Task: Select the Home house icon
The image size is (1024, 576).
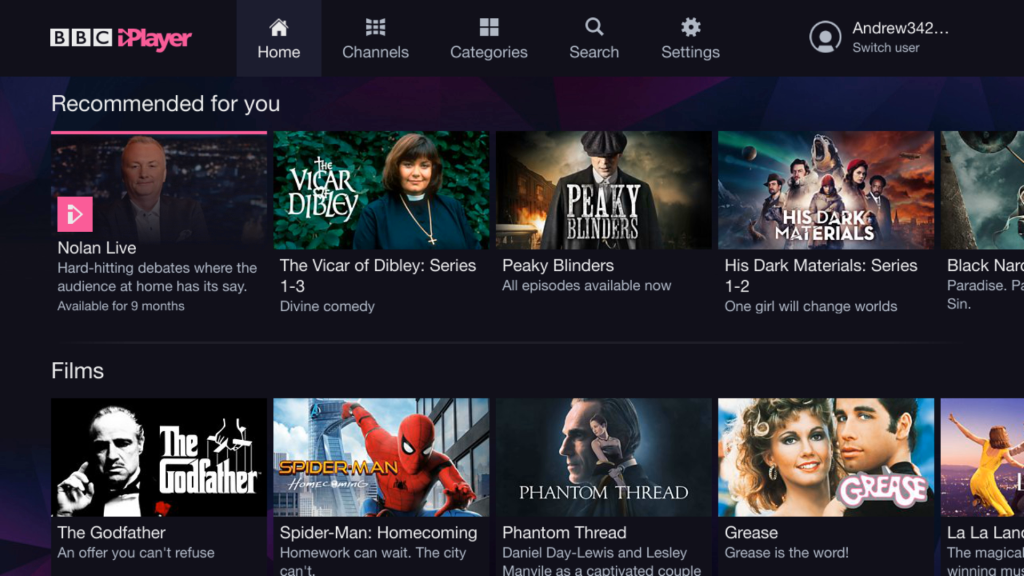Action: tap(279, 27)
